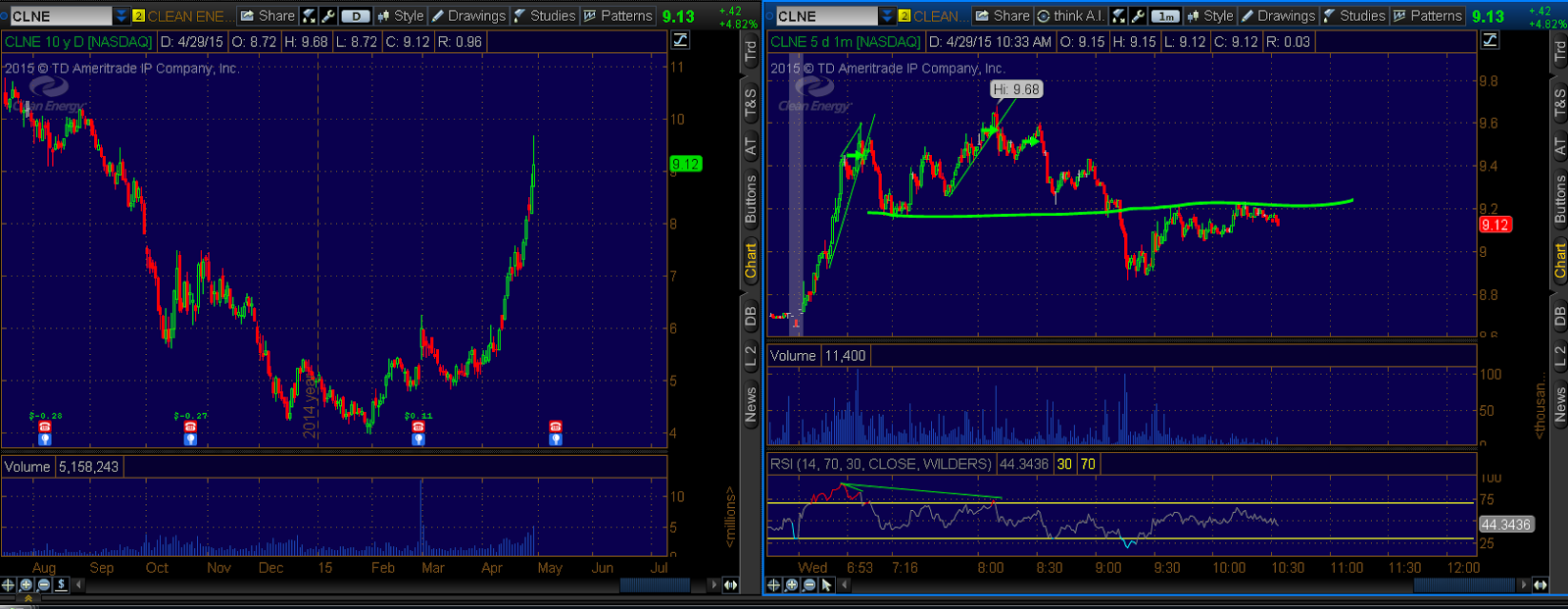The height and width of the screenshot is (609, 1568).
Task: Click expand-range arrows icon below left chart
Action: pos(730,584)
